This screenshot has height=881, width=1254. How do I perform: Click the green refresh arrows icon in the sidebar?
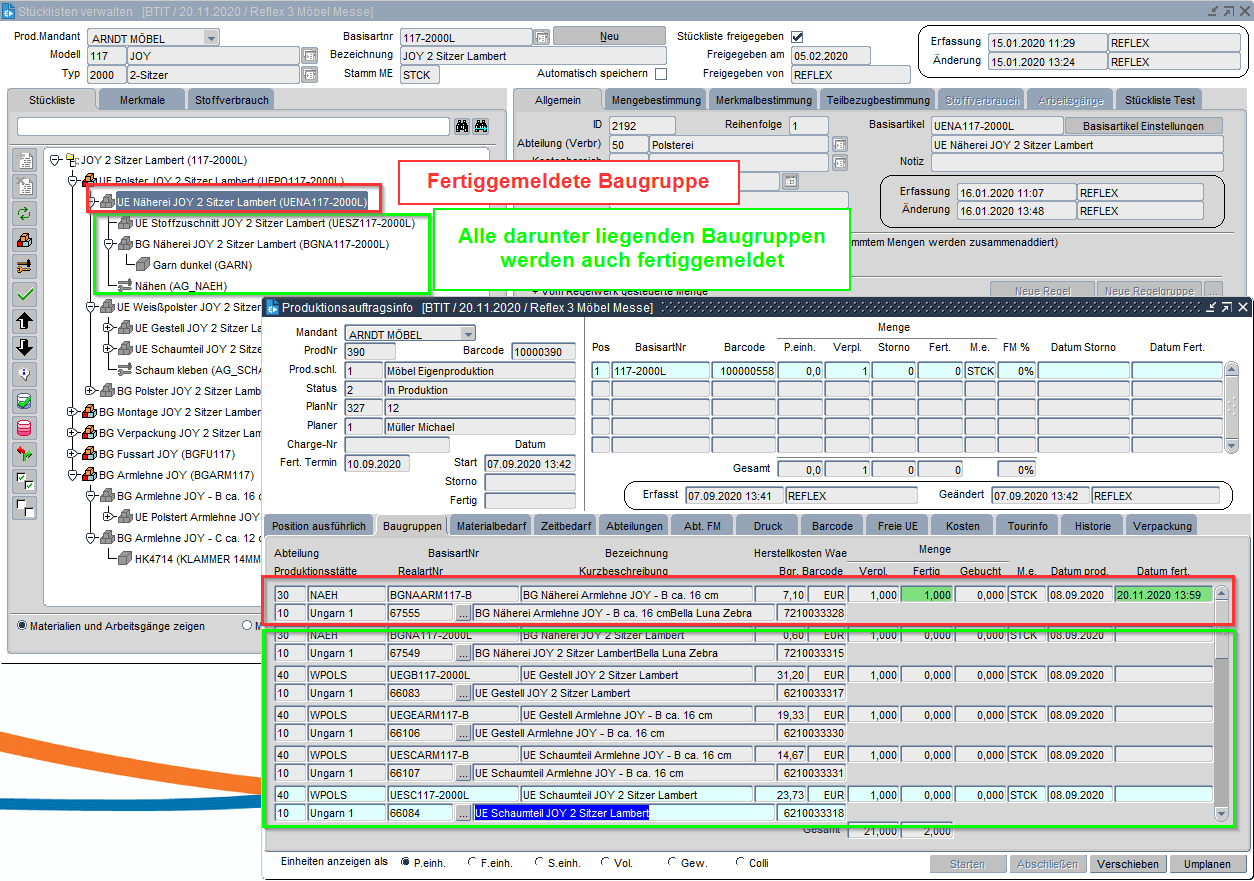coord(25,213)
